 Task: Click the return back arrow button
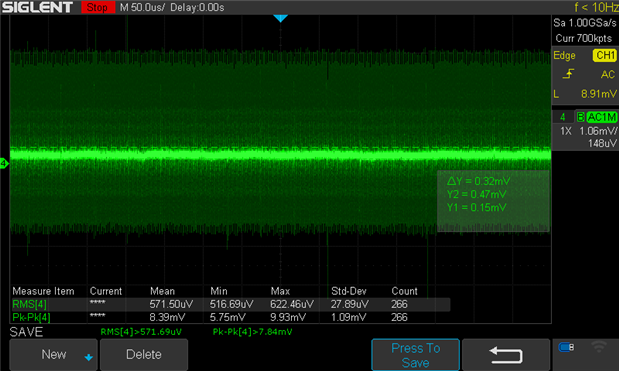tap(506, 355)
